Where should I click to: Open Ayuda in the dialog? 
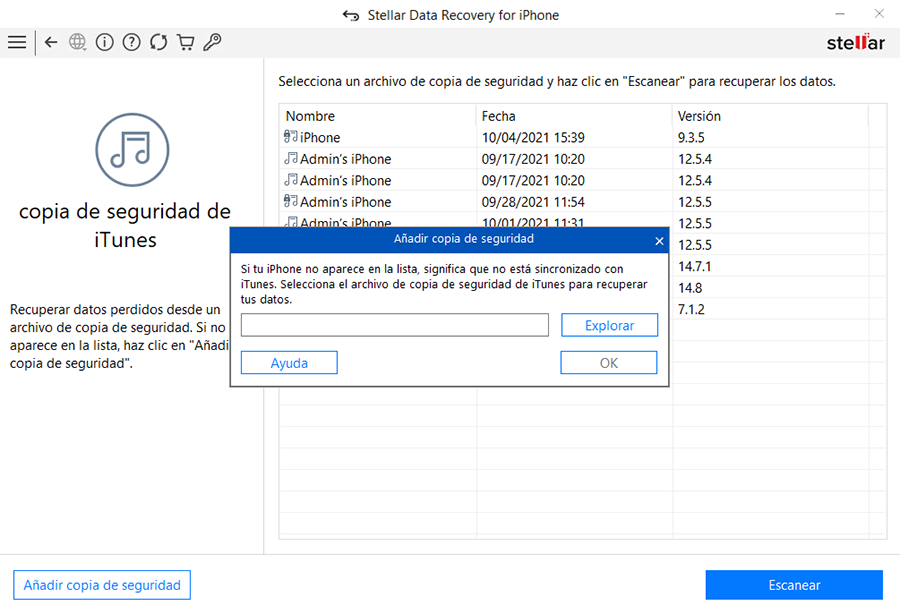click(x=289, y=363)
